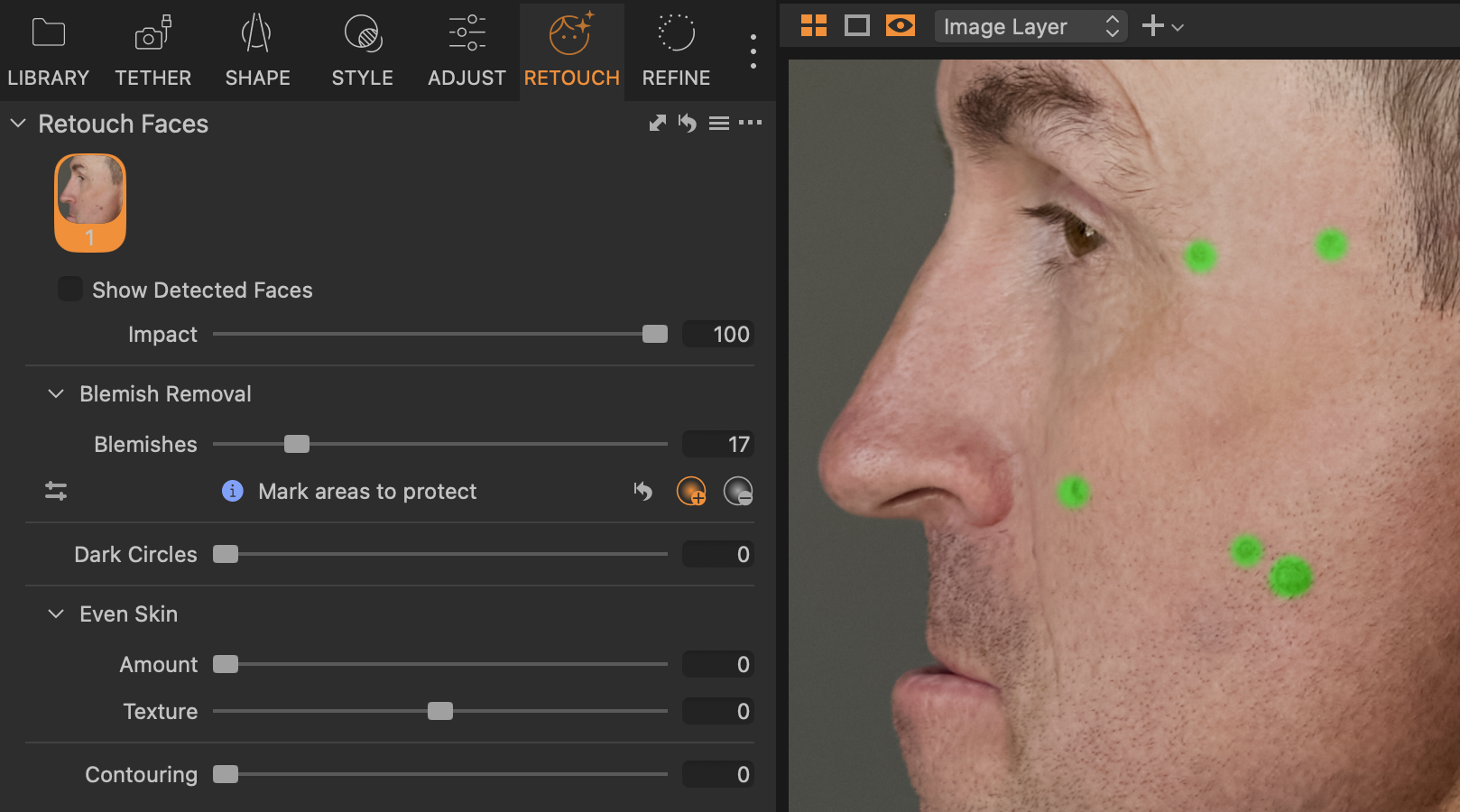Collapse the Even Skin section
The height and width of the screenshot is (812, 1460).
56,614
